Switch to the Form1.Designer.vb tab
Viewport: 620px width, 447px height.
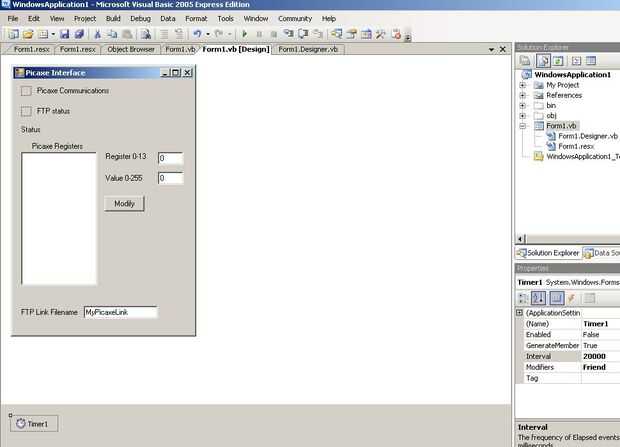308,49
